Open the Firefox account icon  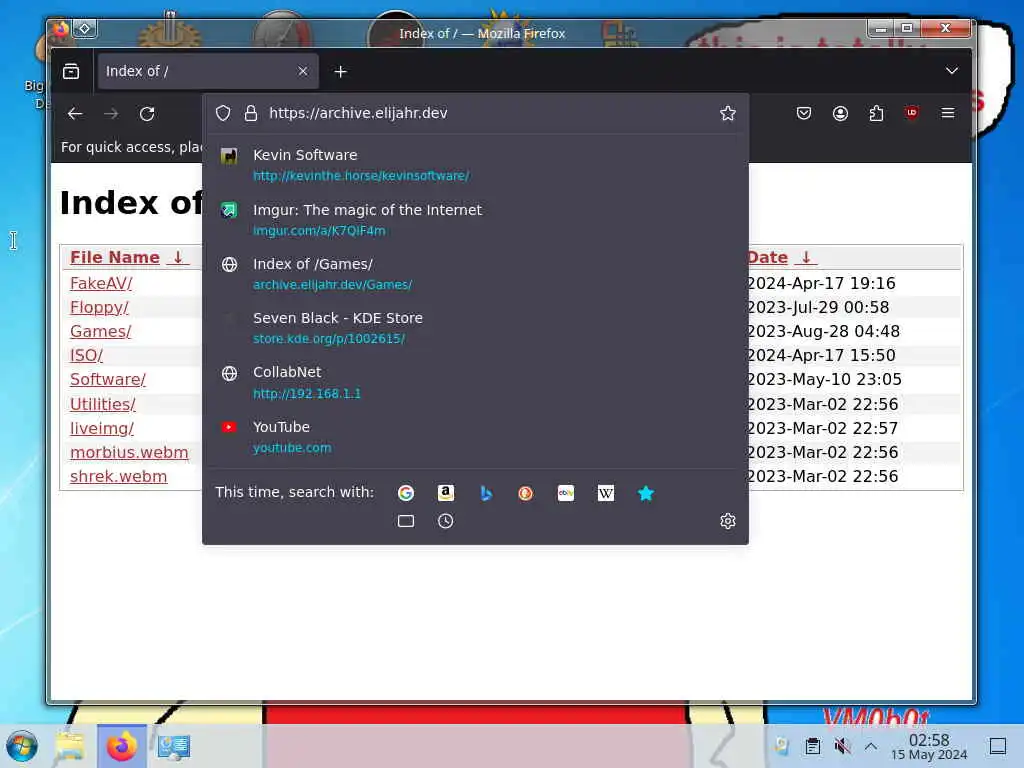point(840,114)
